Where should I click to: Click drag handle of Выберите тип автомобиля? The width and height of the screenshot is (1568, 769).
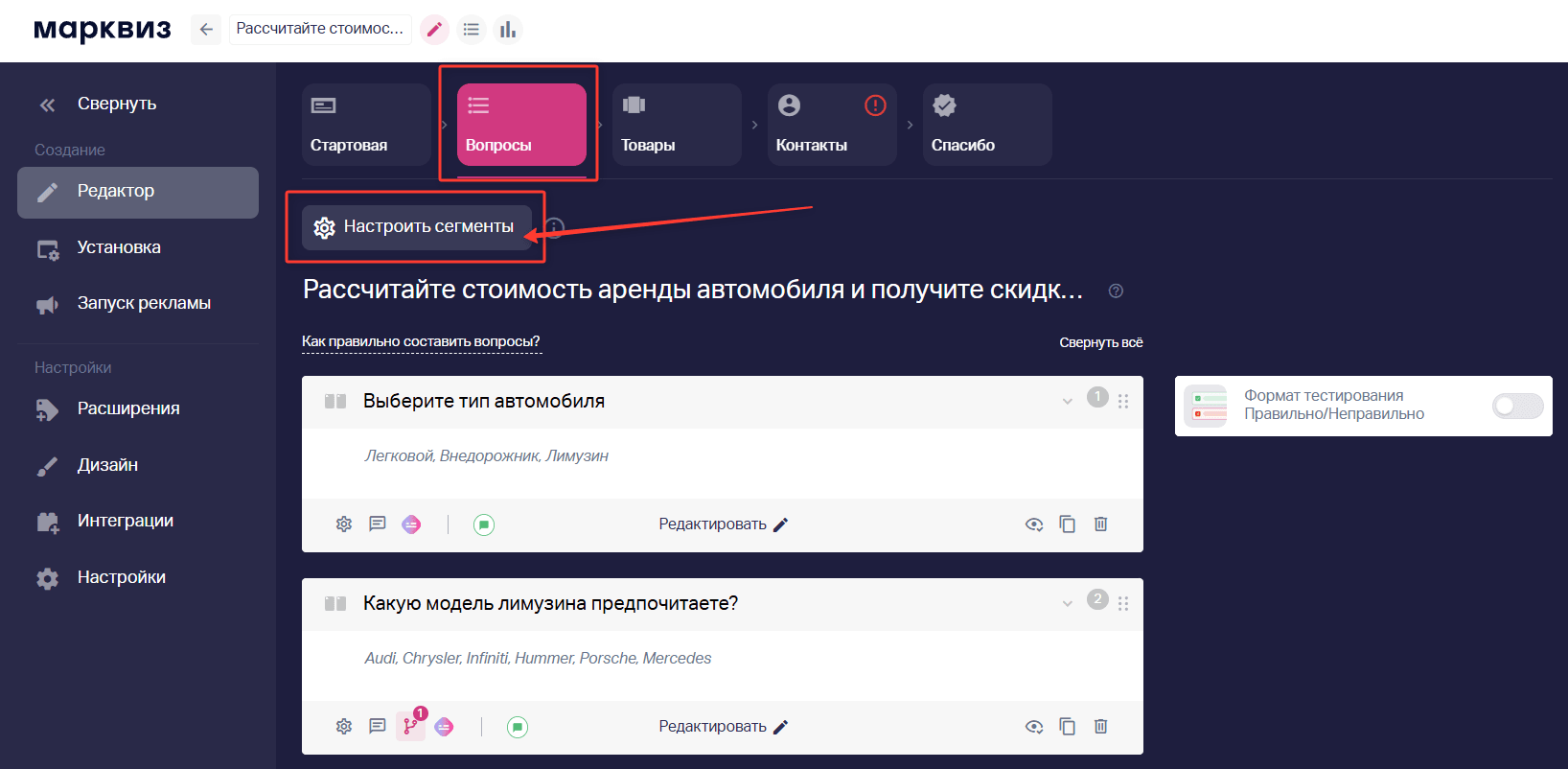[1123, 402]
